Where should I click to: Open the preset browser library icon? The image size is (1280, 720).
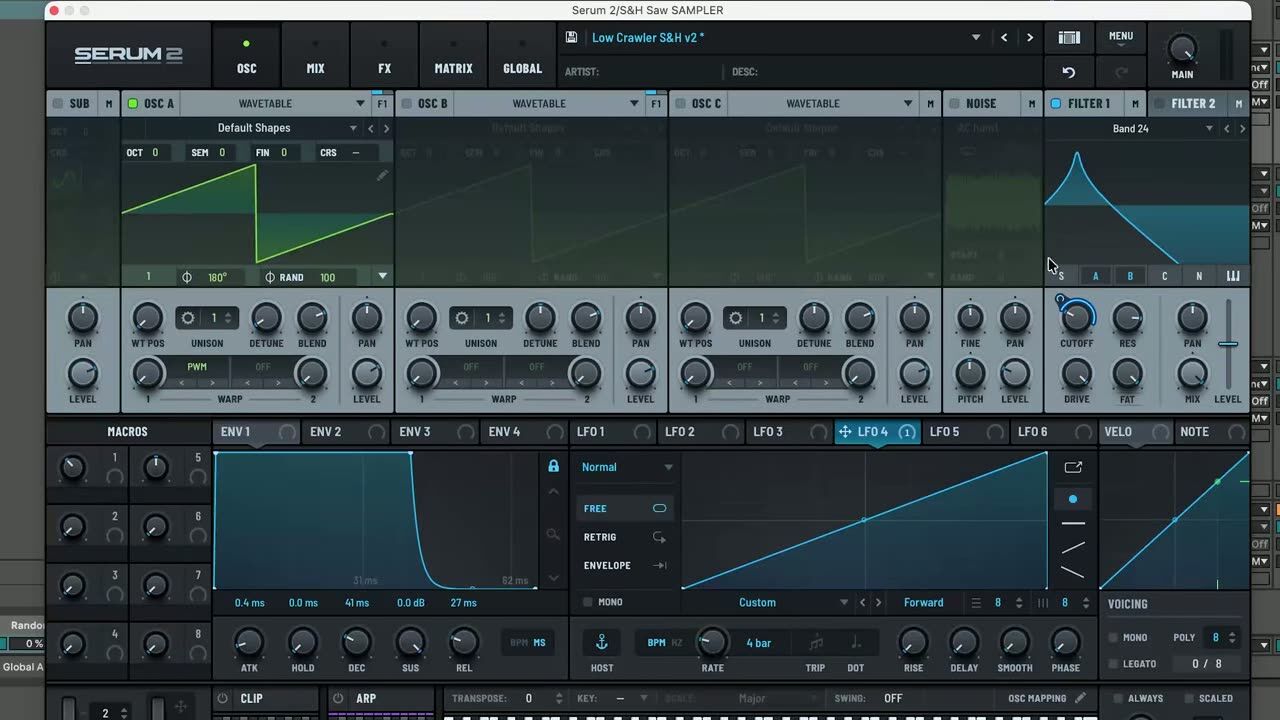[x=1069, y=37]
